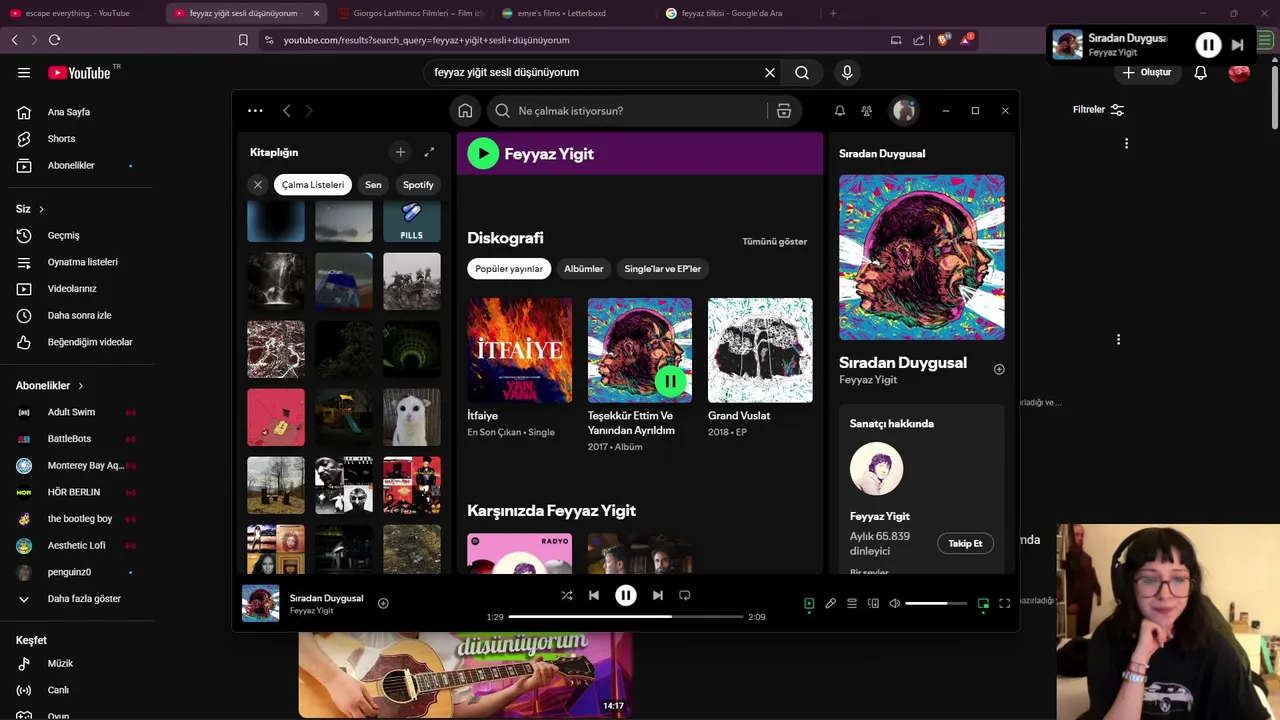Open the İtfaiye single cover

click(520, 350)
